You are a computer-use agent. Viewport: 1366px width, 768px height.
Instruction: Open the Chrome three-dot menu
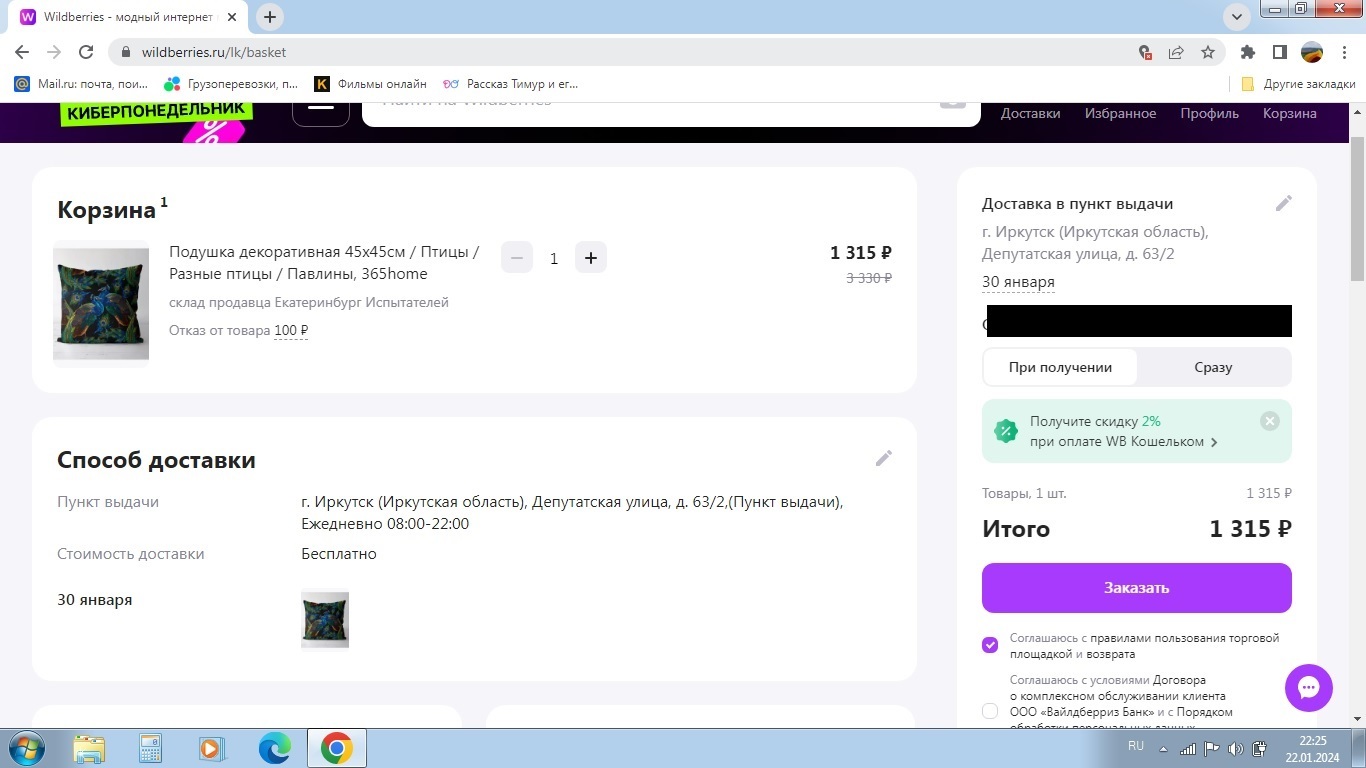[x=1344, y=52]
